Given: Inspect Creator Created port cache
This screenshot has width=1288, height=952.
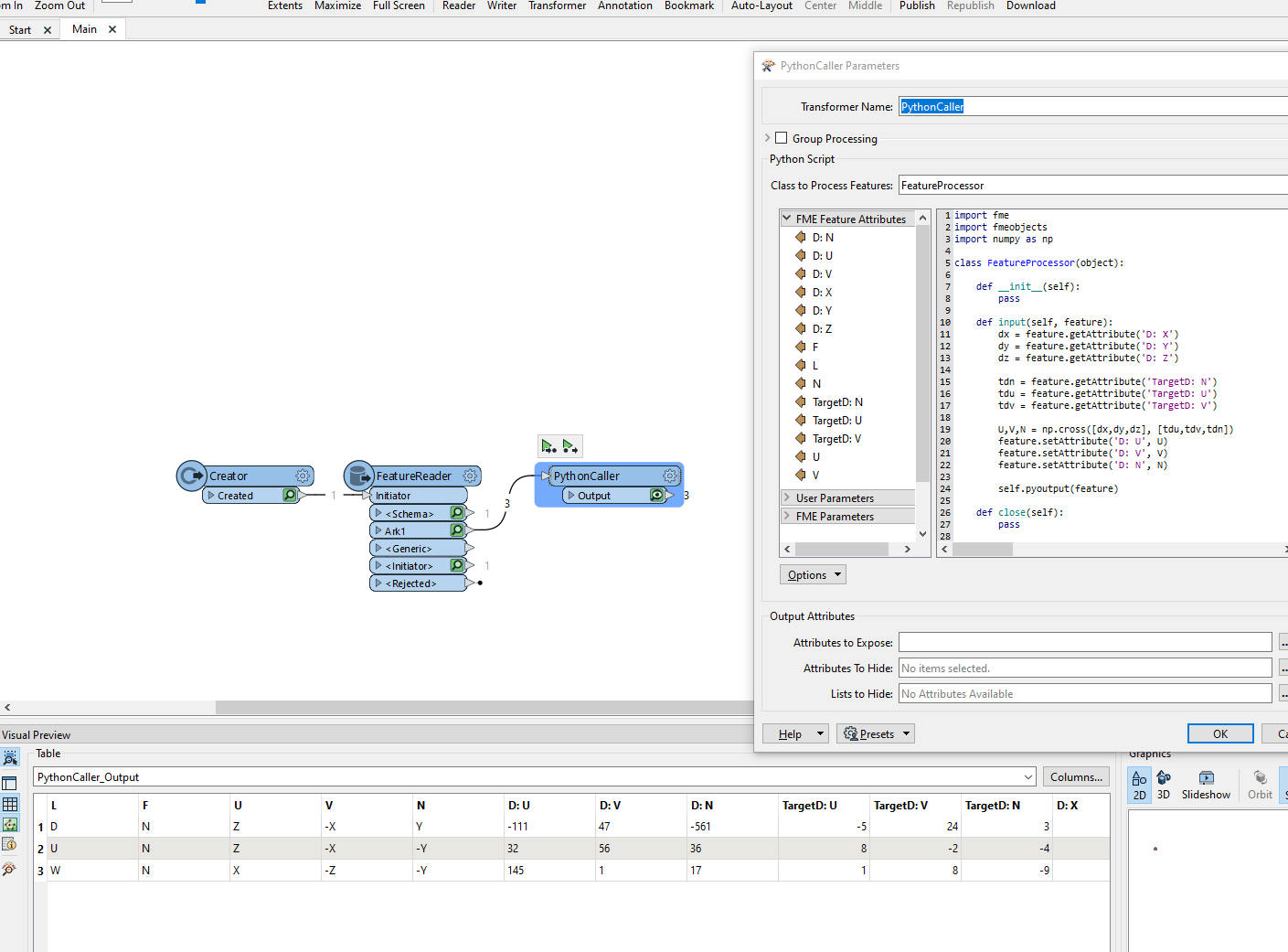Looking at the screenshot, I should click(x=290, y=496).
